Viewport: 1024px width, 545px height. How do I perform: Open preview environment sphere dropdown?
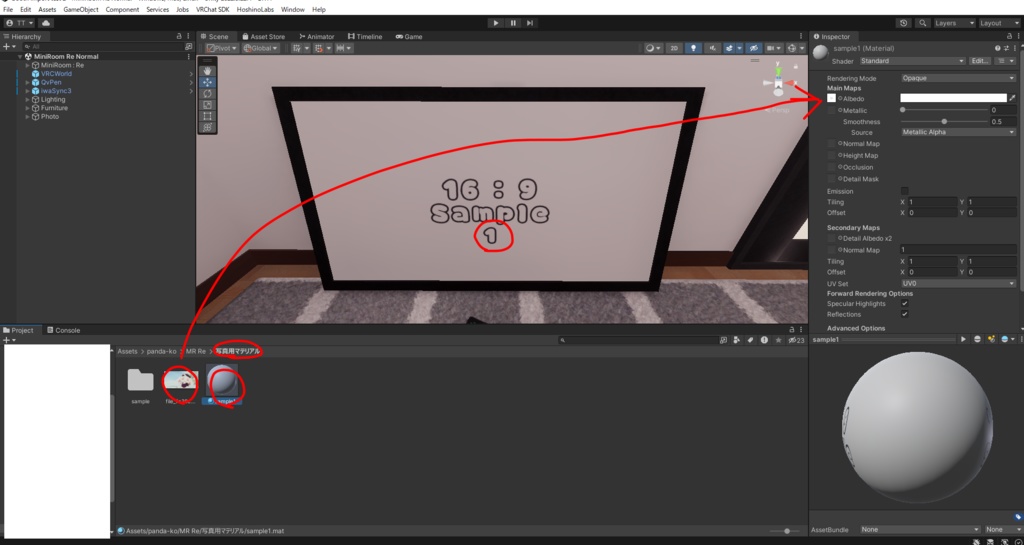click(1006, 339)
